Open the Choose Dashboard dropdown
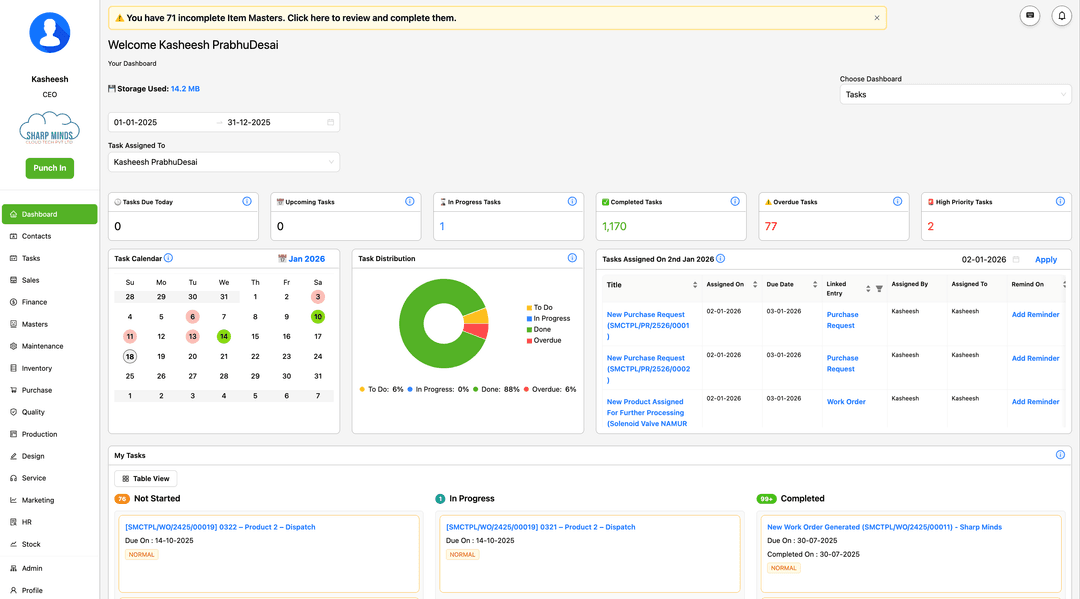 tap(954, 94)
